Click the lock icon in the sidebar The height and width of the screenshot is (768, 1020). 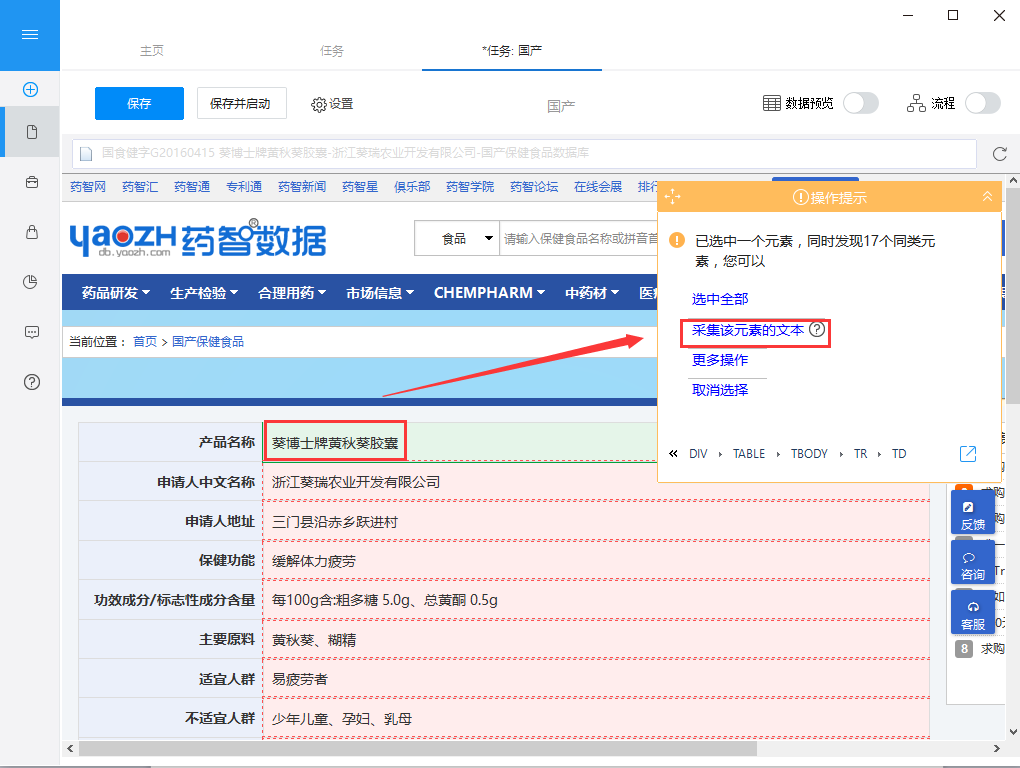click(x=31, y=232)
